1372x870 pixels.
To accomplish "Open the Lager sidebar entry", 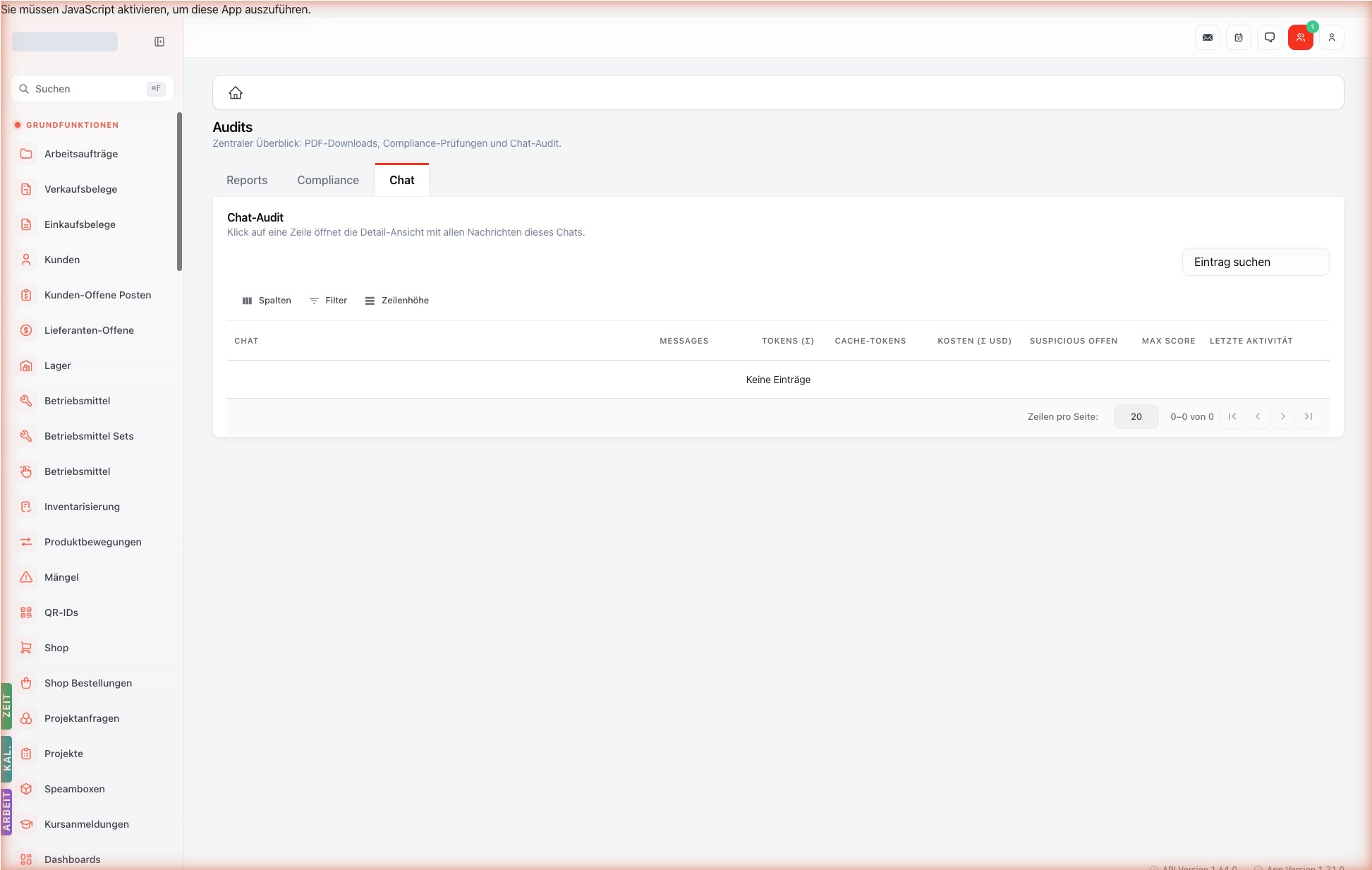I will click(92, 365).
